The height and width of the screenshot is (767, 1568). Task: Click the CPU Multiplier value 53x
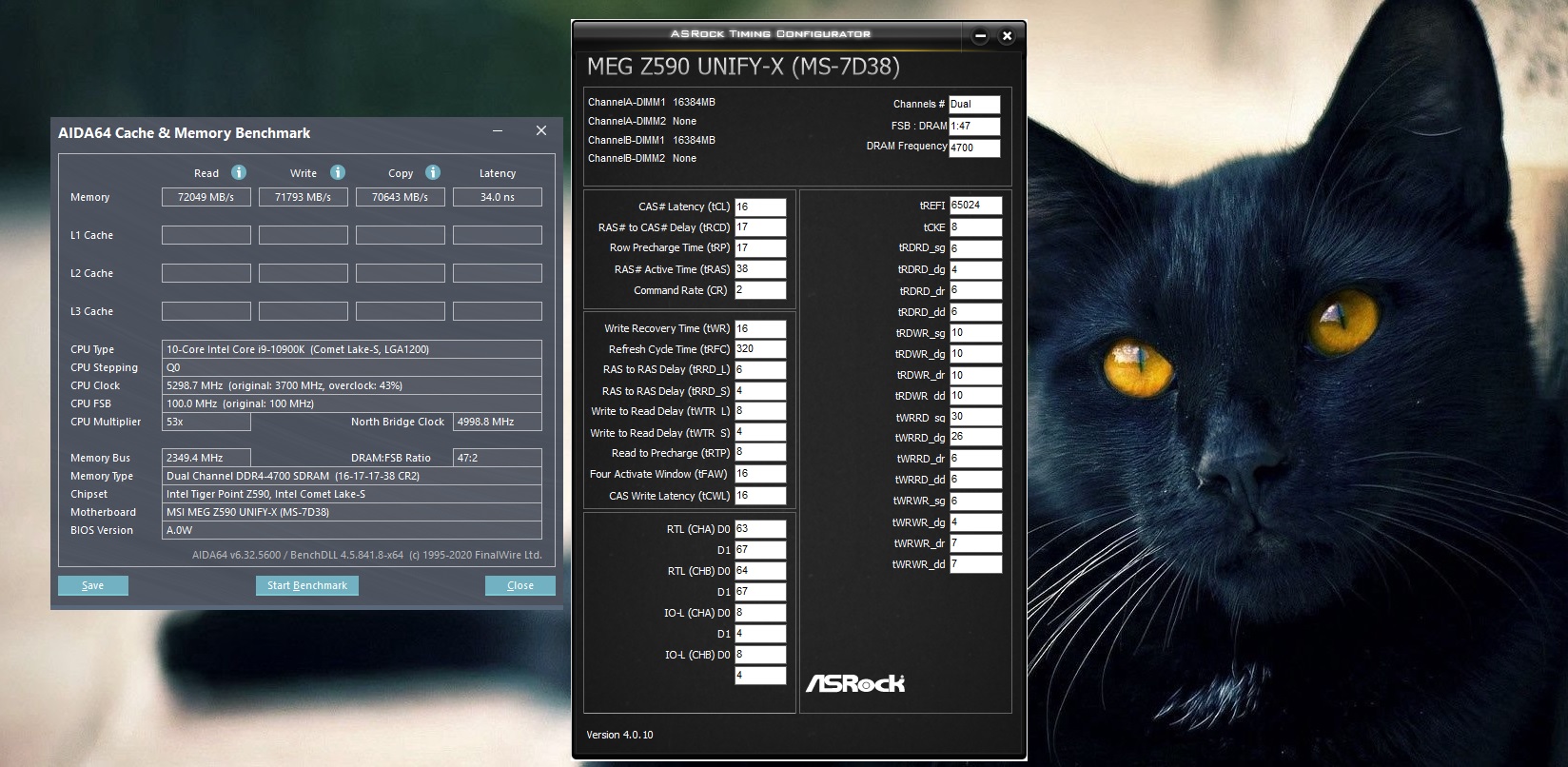(206, 422)
